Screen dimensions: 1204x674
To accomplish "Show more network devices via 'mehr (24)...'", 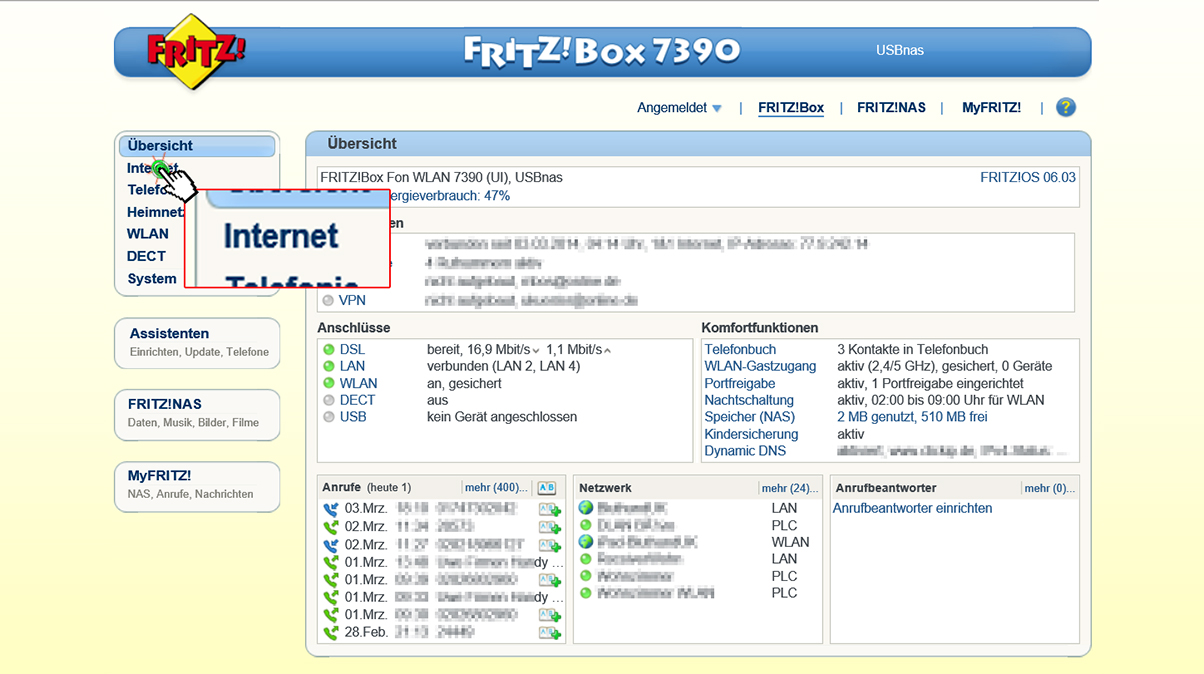I will tap(789, 488).
